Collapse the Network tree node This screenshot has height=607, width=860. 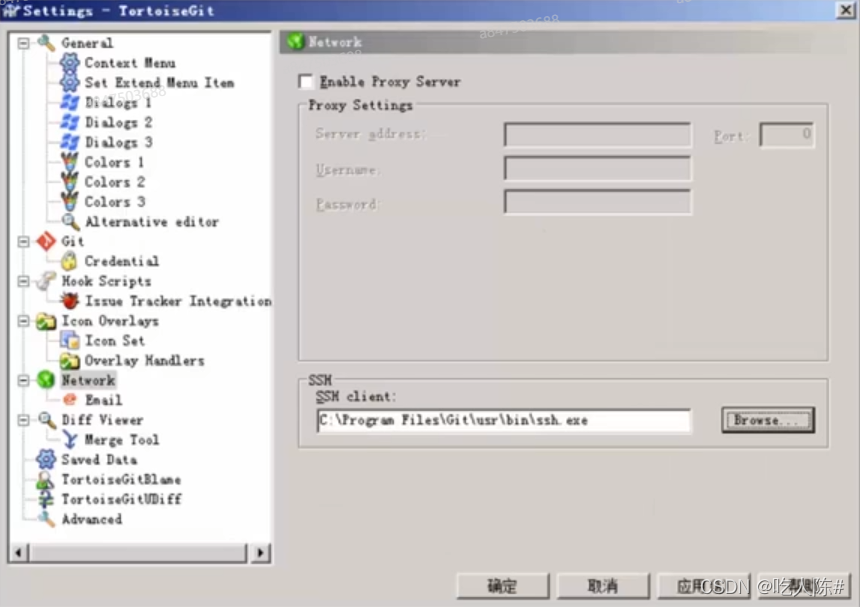23,380
